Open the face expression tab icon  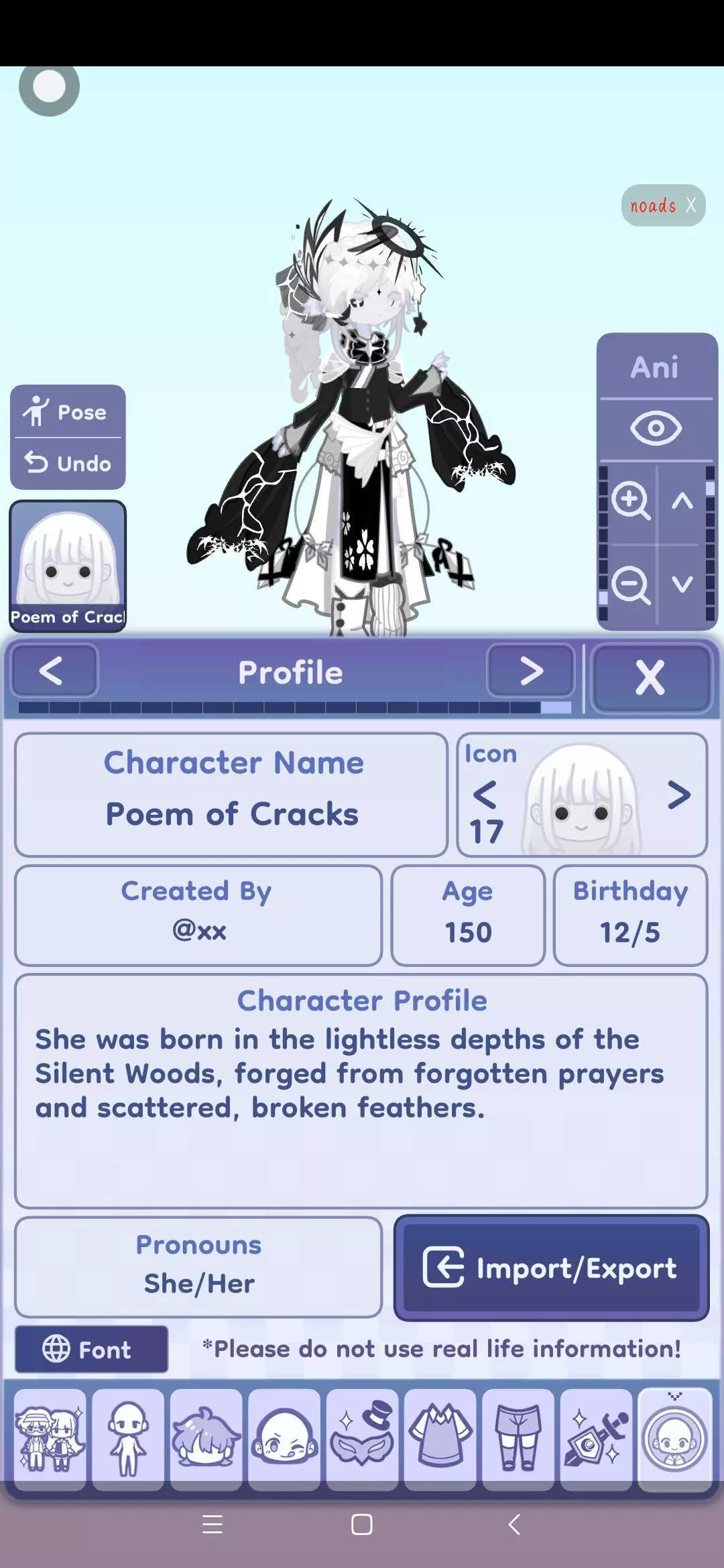[284, 1439]
